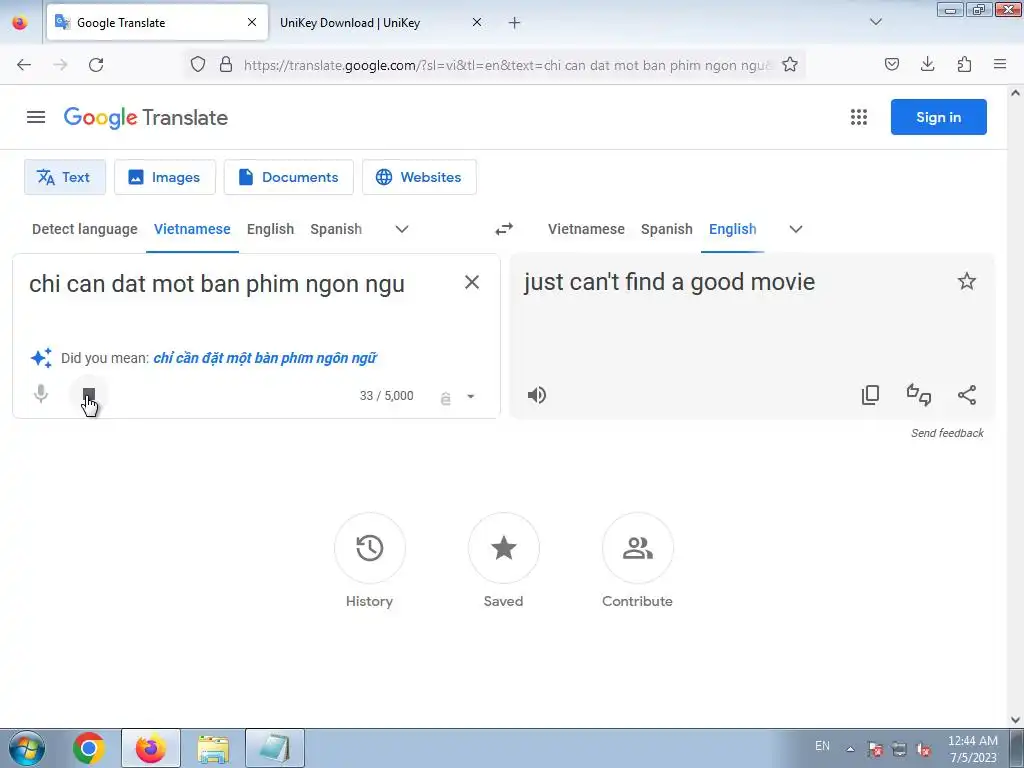
Task: Swap source and target languages
Action: (504, 229)
